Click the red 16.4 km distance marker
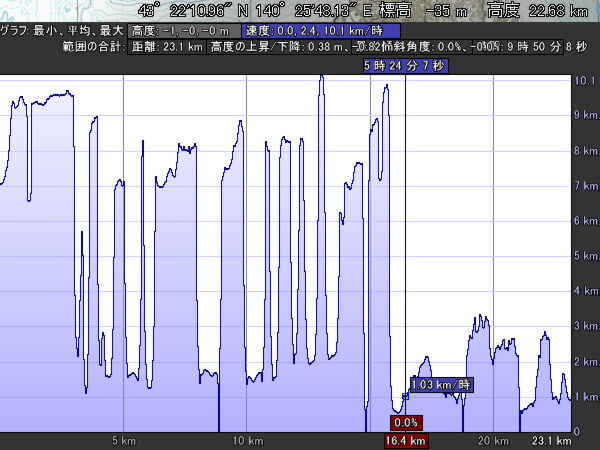 [x=406, y=440]
